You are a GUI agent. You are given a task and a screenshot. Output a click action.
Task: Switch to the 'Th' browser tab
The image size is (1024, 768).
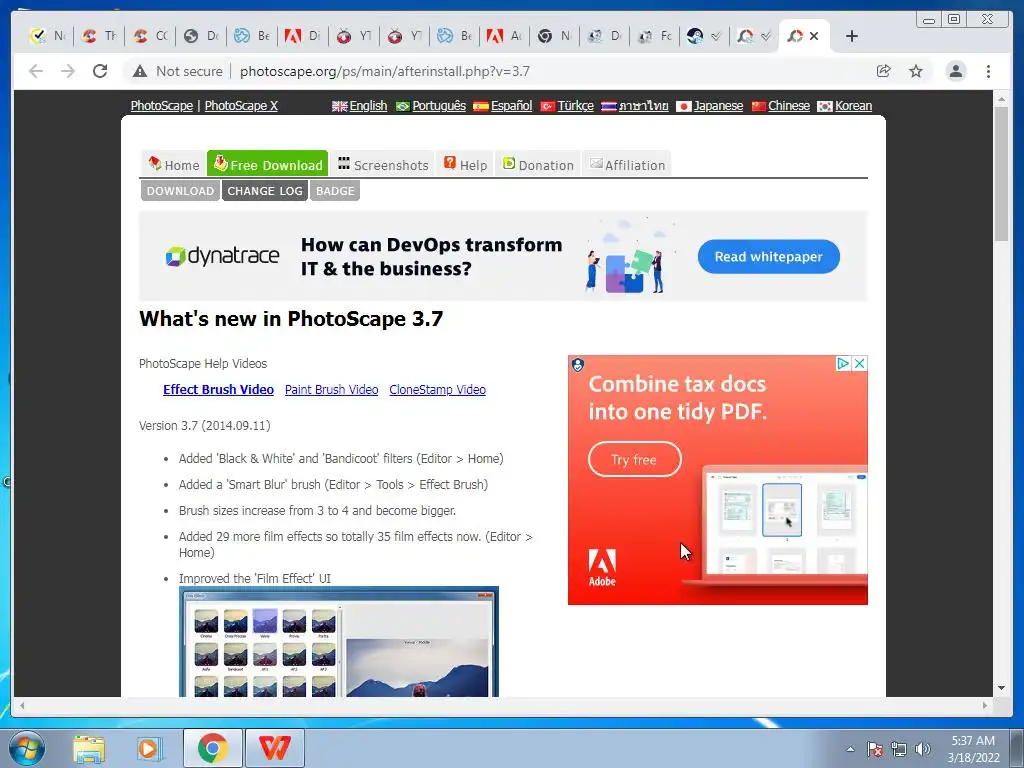[x=99, y=36]
